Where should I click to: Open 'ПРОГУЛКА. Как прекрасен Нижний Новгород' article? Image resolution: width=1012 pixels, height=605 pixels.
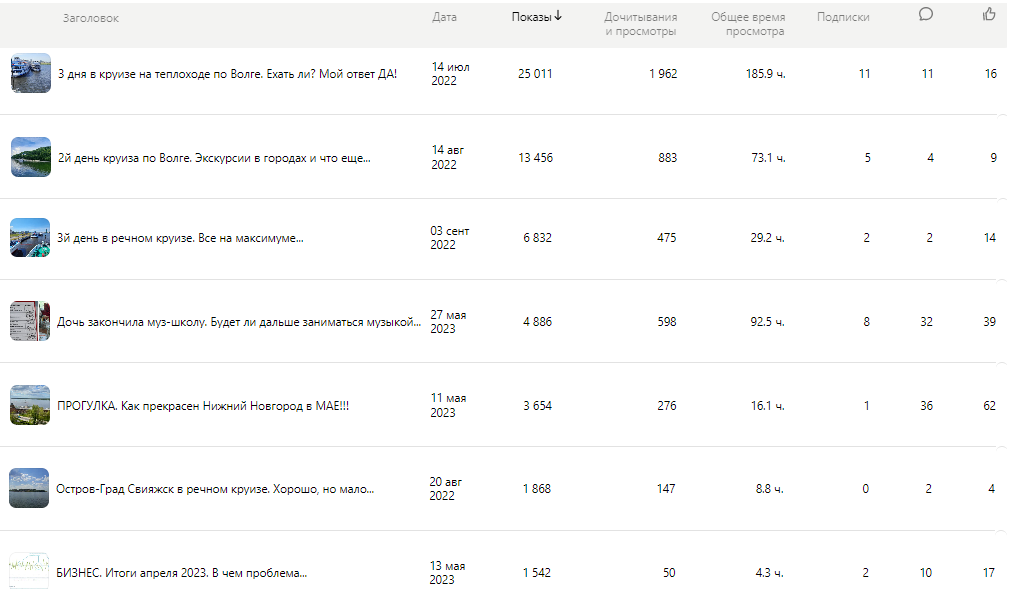pyautogui.click(x=203, y=406)
